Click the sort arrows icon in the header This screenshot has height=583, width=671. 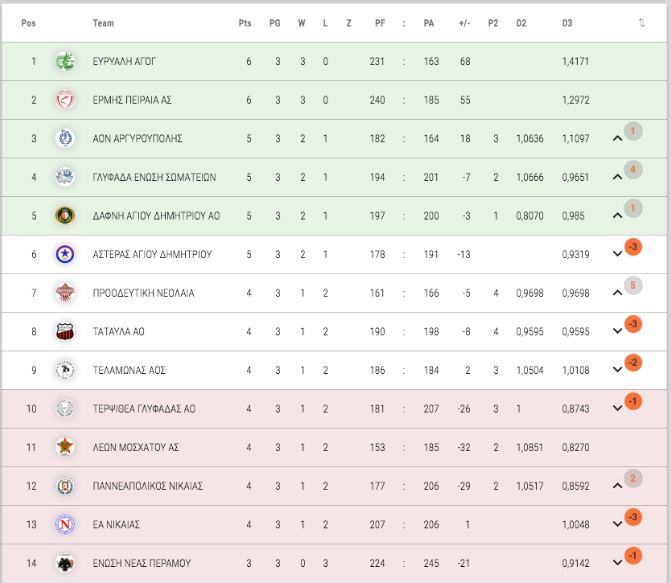pyautogui.click(x=641, y=23)
